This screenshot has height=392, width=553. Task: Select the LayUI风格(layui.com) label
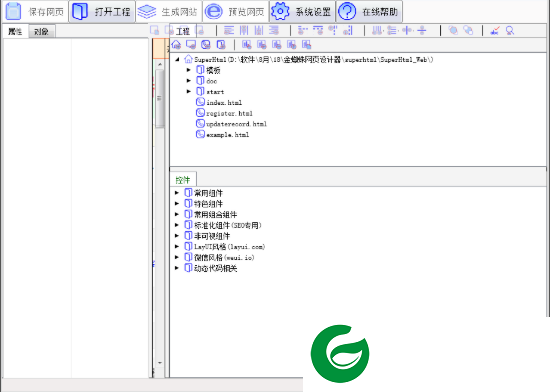(230, 247)
